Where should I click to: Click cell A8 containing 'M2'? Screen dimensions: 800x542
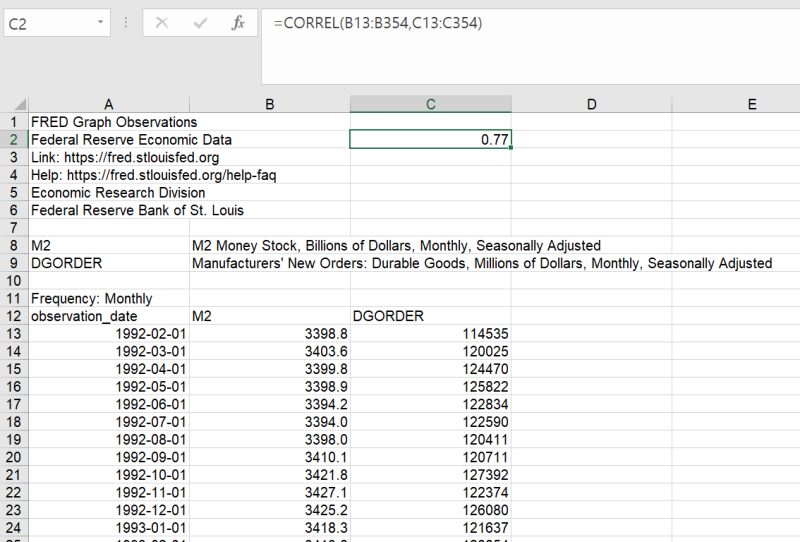coord(109,245)
